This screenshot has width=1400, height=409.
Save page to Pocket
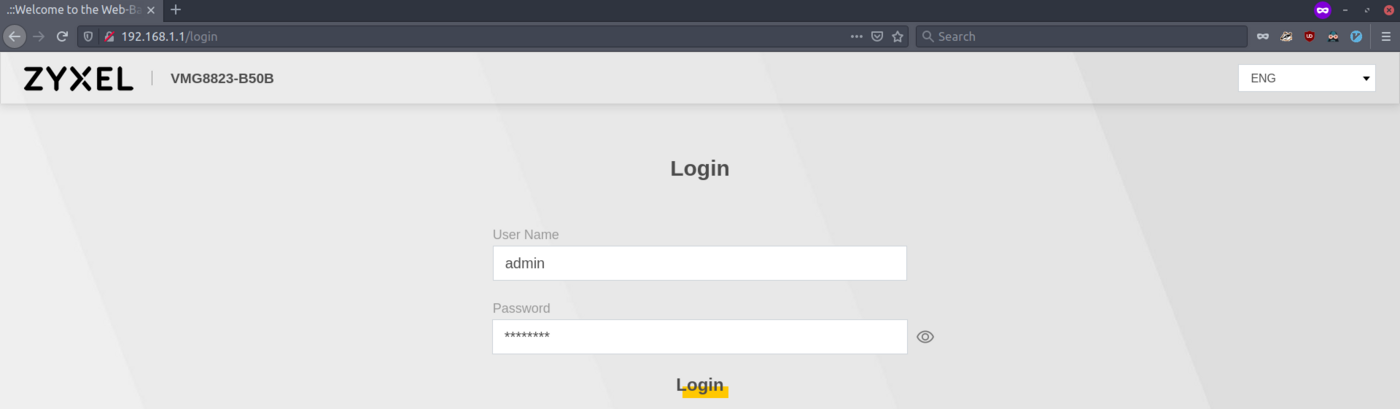(877, 36)
